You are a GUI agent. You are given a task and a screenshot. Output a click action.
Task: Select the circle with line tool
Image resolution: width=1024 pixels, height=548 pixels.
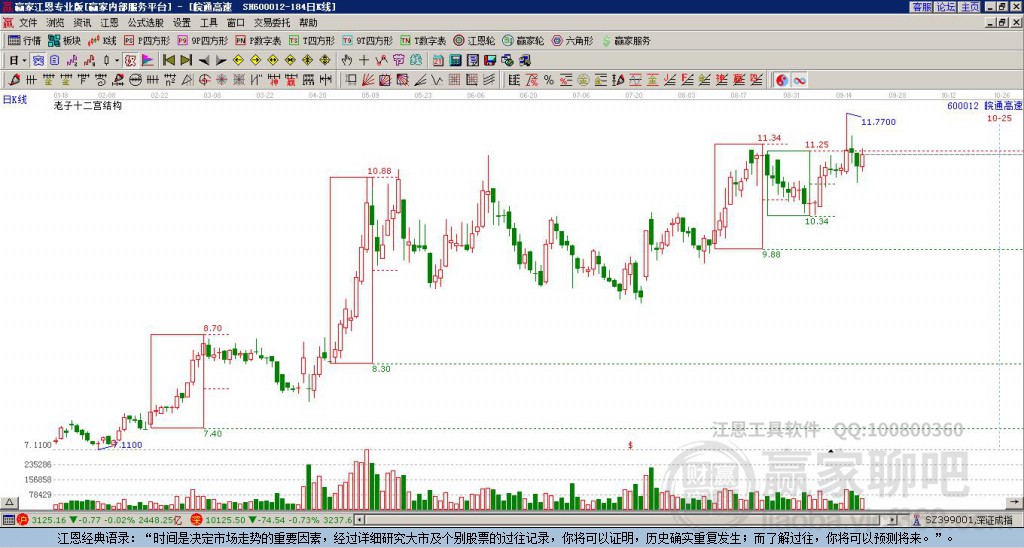135,80
